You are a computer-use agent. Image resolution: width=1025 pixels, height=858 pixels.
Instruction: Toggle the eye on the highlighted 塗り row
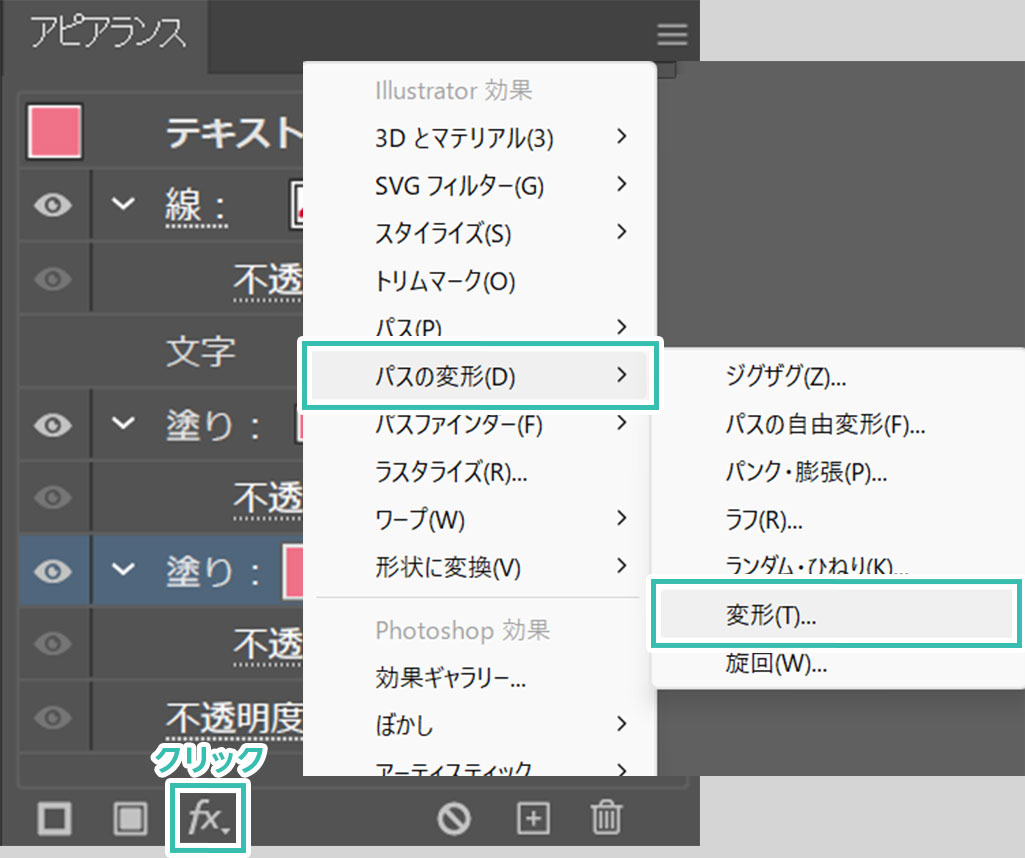54,571
